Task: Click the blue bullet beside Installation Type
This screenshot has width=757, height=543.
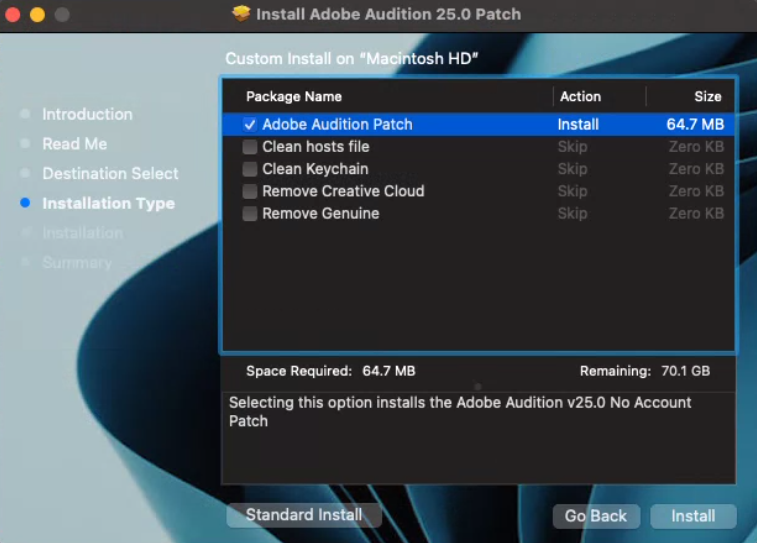Action: 25,203
